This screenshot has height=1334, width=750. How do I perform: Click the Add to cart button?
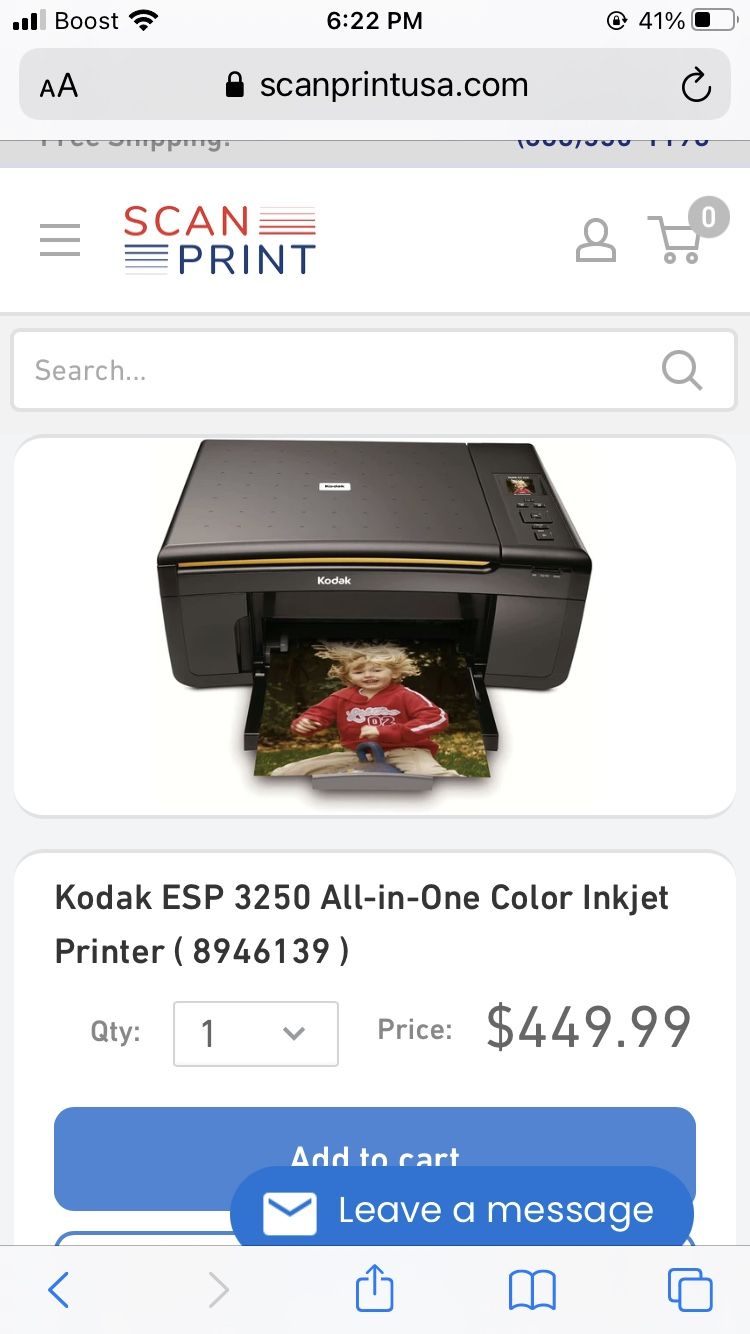(375, 1158)
